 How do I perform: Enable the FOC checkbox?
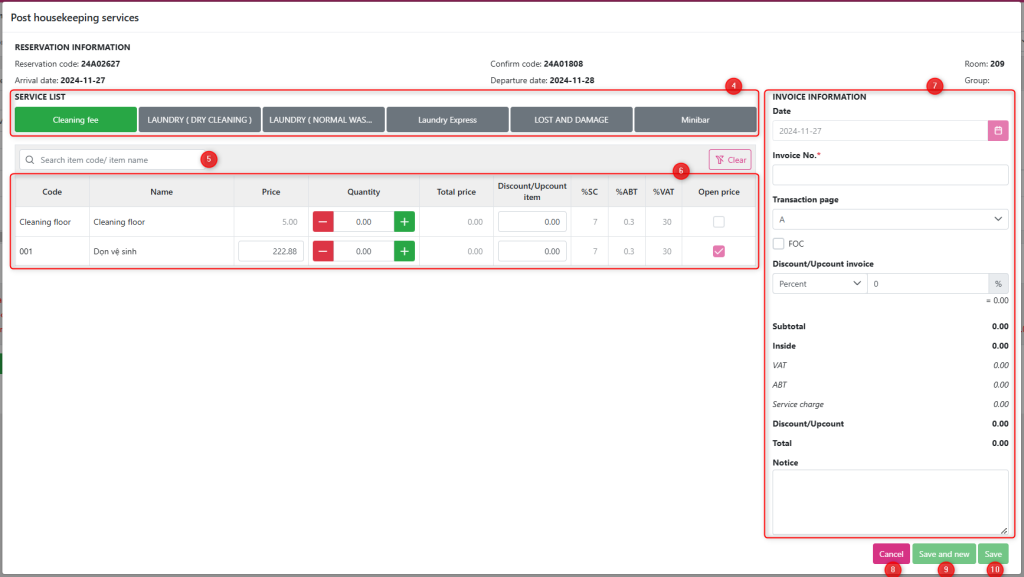[779, 243]
